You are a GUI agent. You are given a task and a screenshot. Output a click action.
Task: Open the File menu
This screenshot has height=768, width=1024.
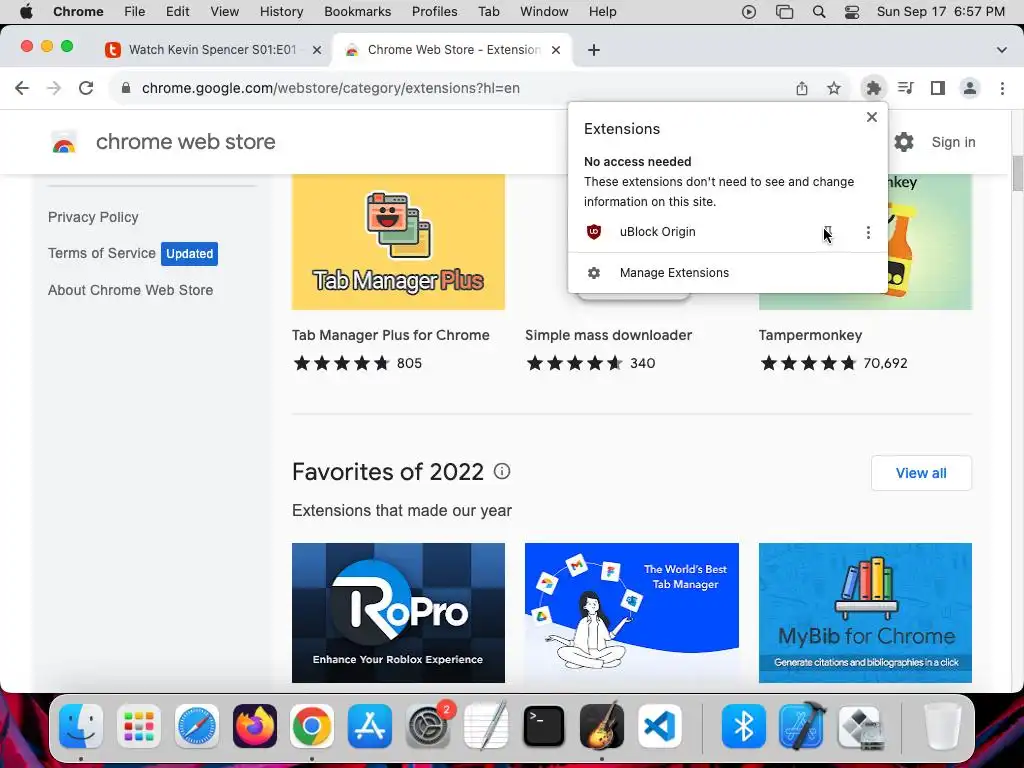[x=135, y=12]
